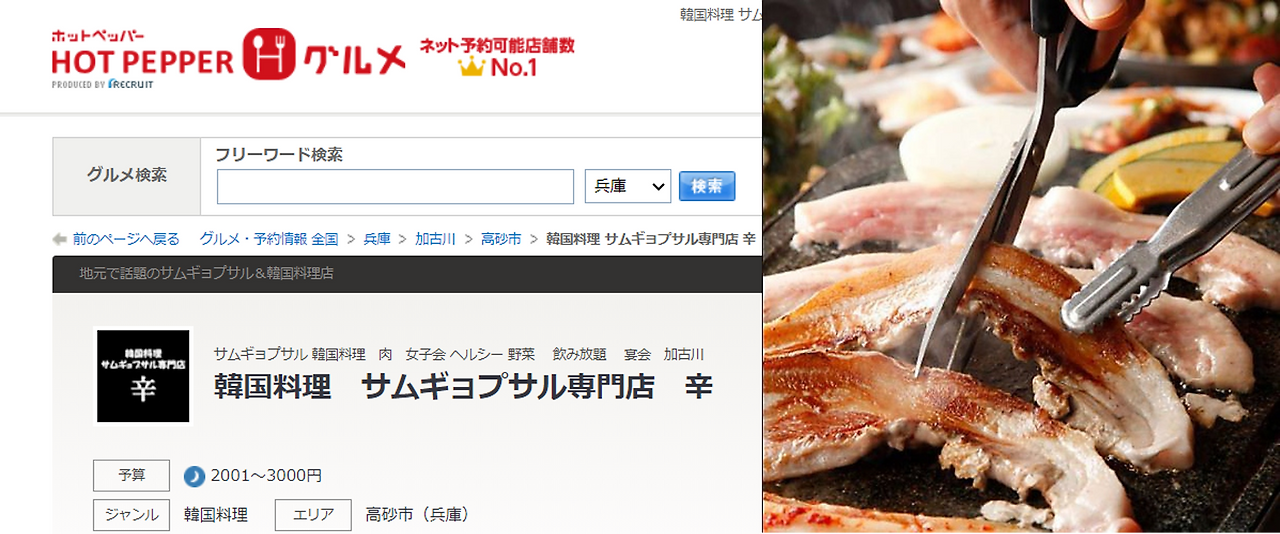Click the Produced by Recruit logo
The height and width of the screenshot is (534, 1280).
point(102,84)
